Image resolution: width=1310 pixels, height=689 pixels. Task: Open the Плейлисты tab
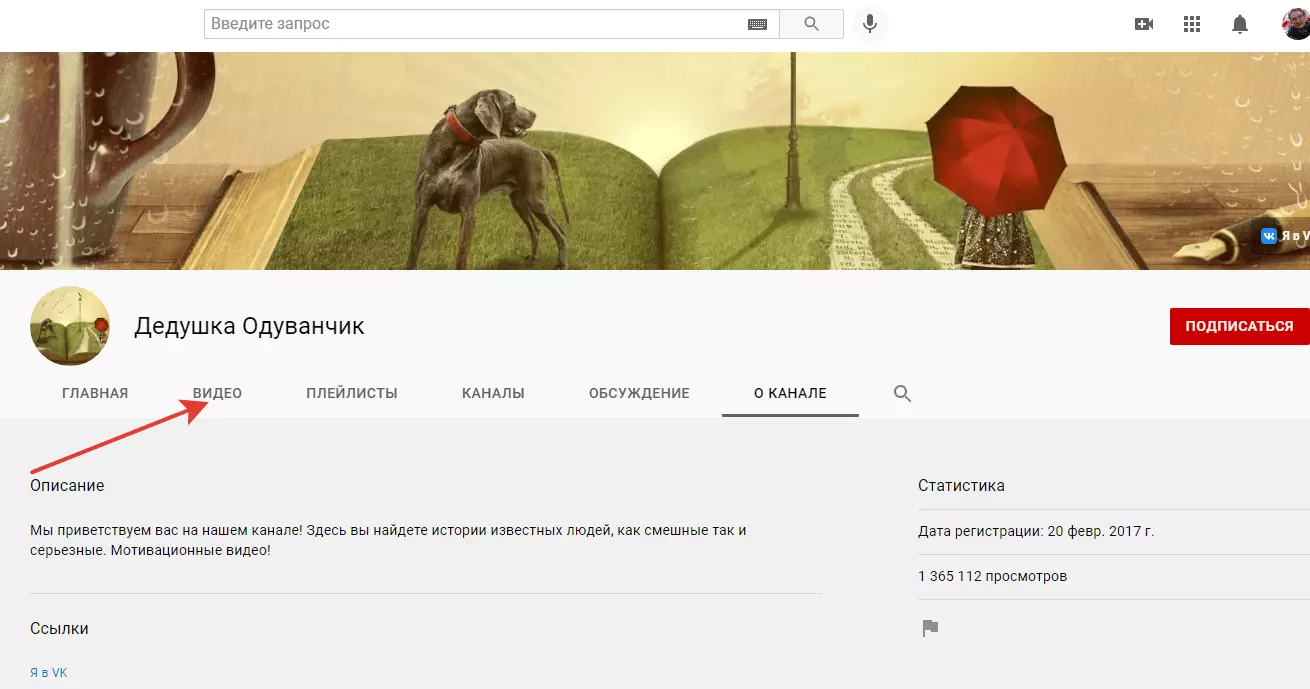click(352, 393)
